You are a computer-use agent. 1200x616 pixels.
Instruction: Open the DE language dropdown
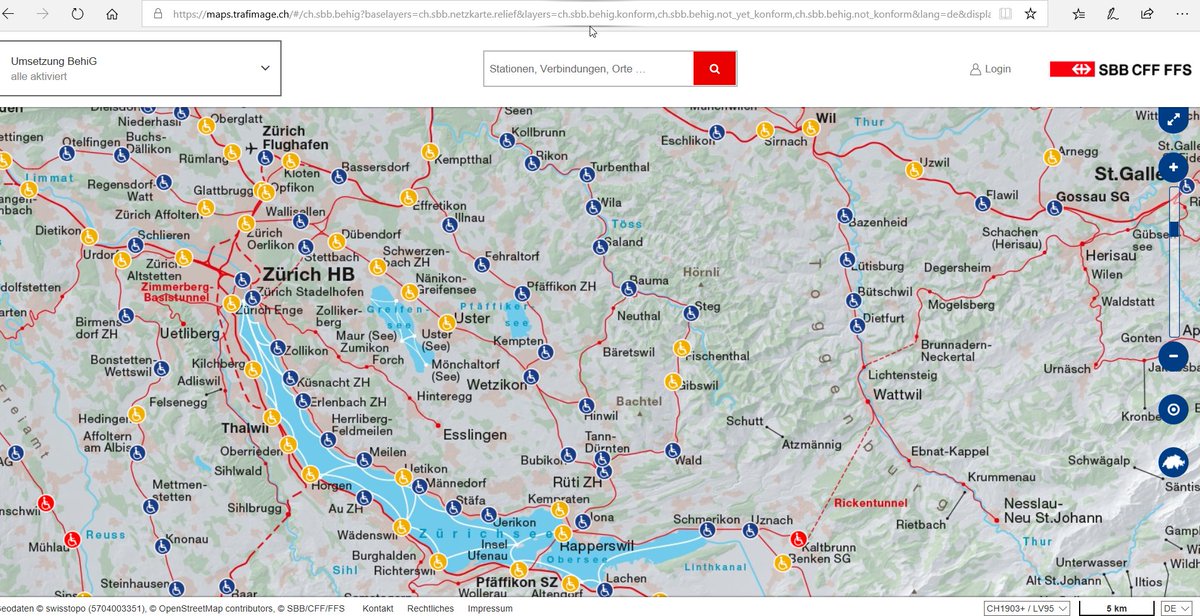1179,608
